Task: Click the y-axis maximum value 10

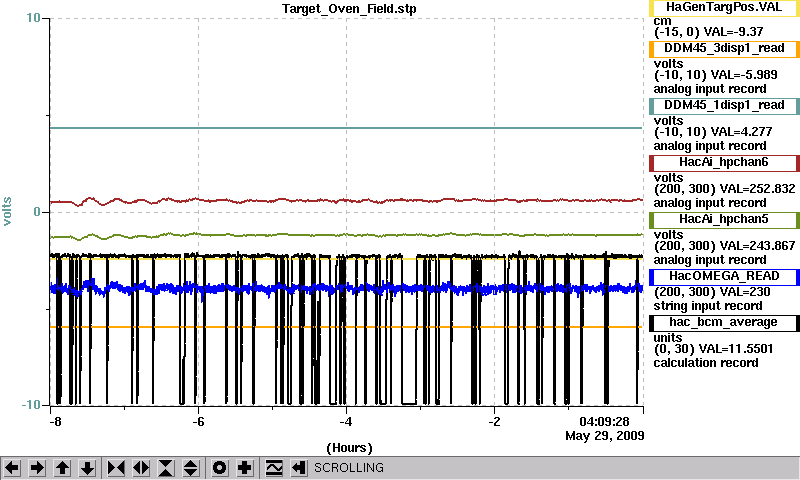Action: [x=33, y=18]
